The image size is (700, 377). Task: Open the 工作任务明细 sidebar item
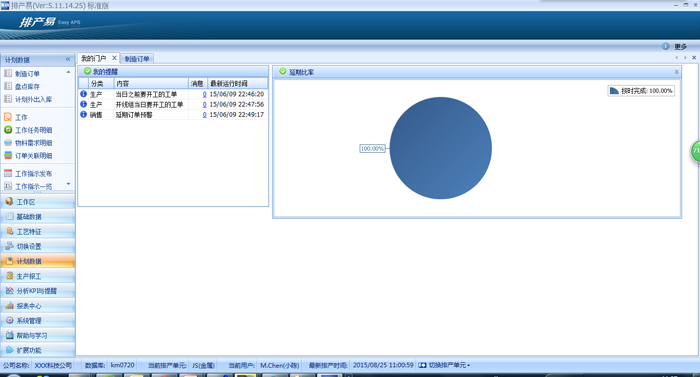click(x=33, y=130)
